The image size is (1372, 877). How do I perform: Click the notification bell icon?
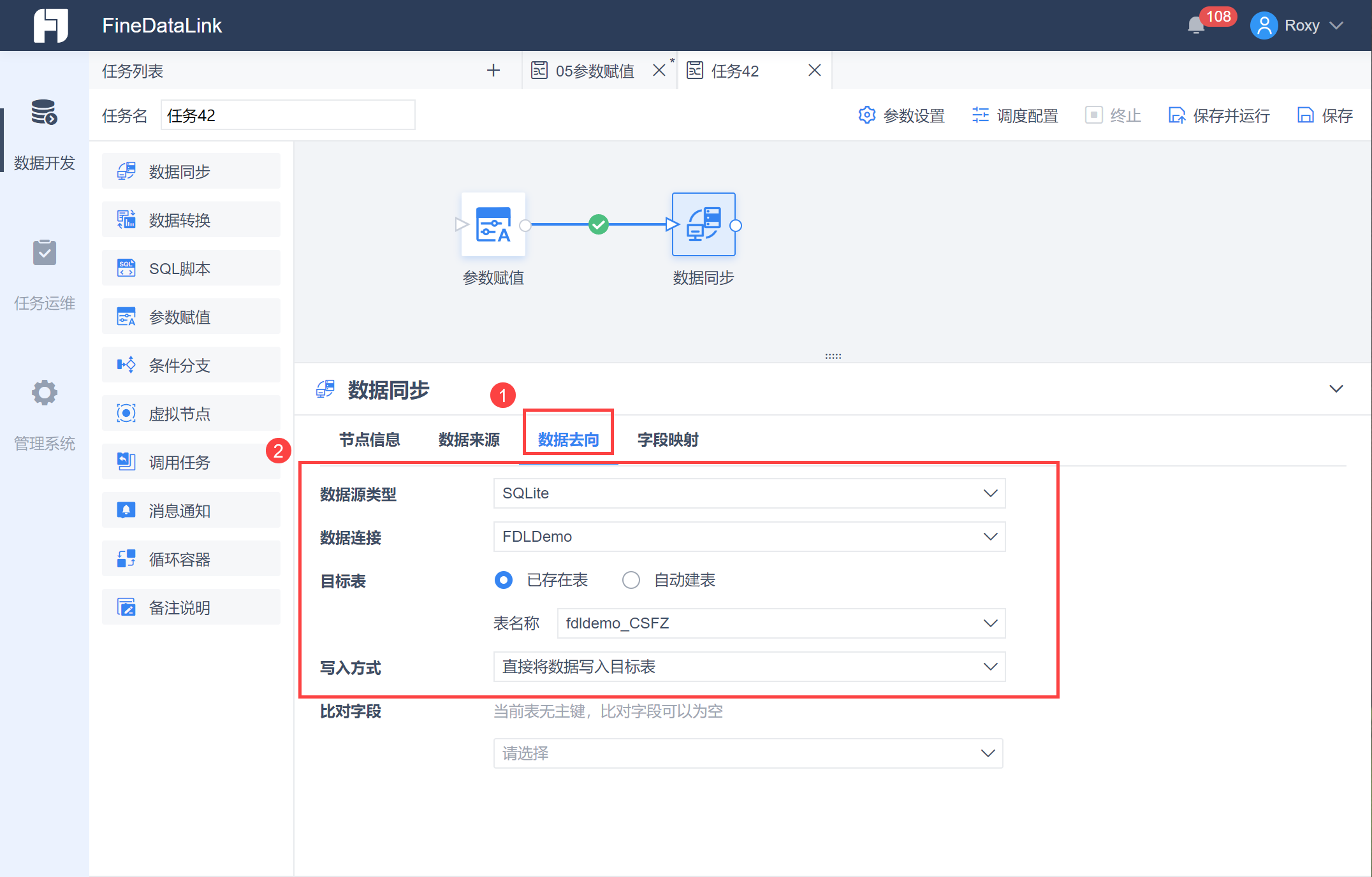coord(1195,25)
